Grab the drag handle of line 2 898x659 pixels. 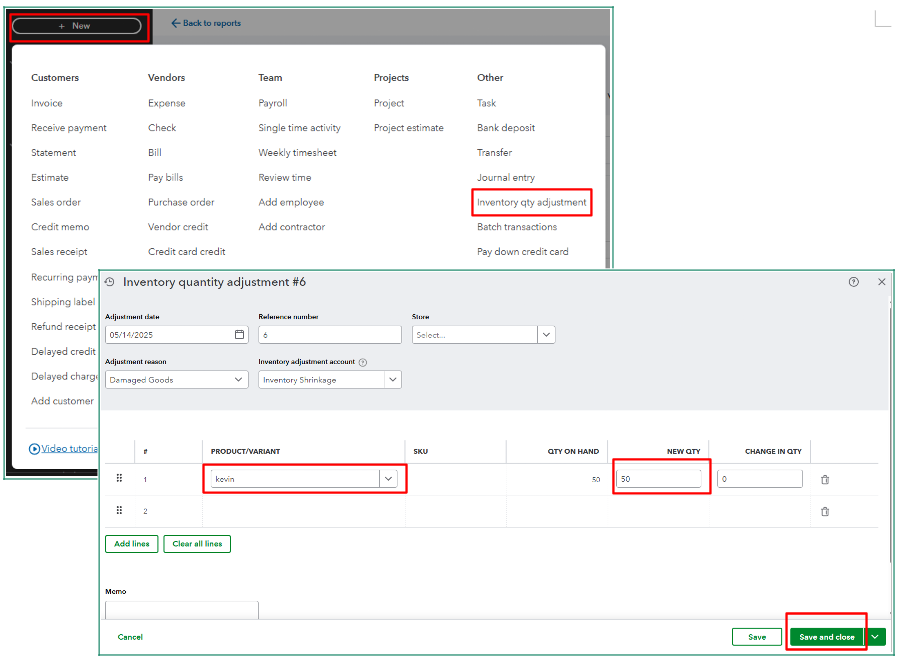[119, 510]
